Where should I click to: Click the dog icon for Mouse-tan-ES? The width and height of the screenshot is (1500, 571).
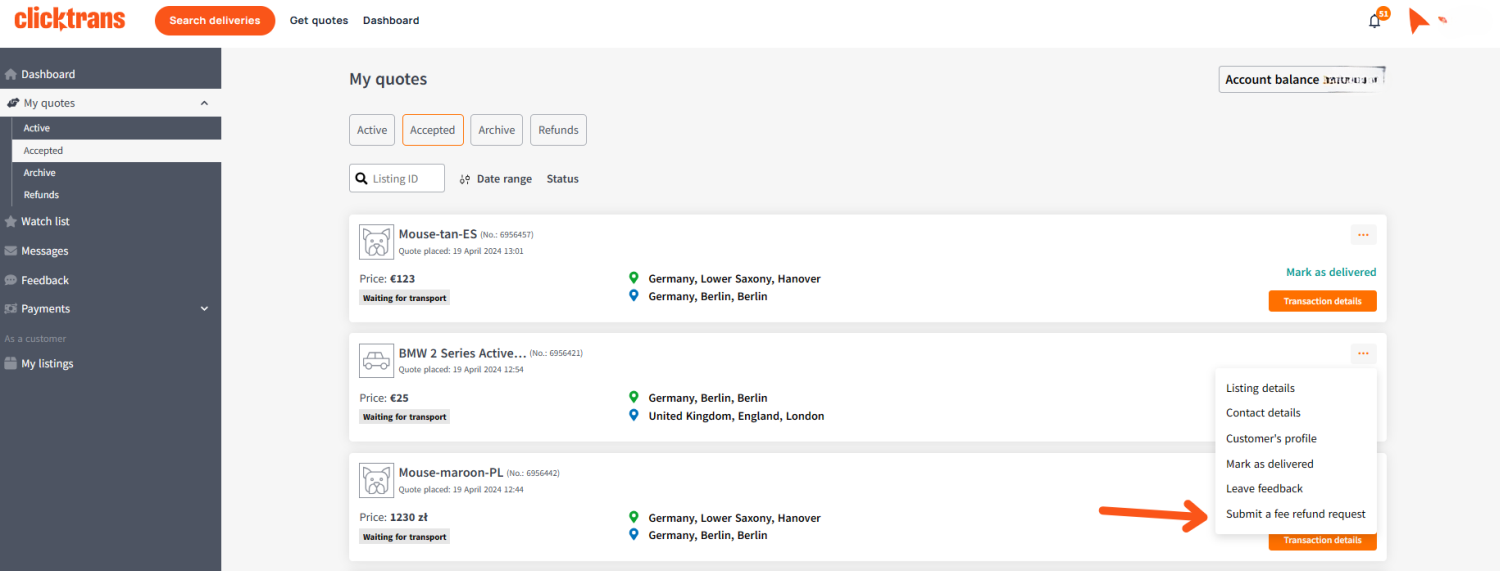[x=376, y=242]
